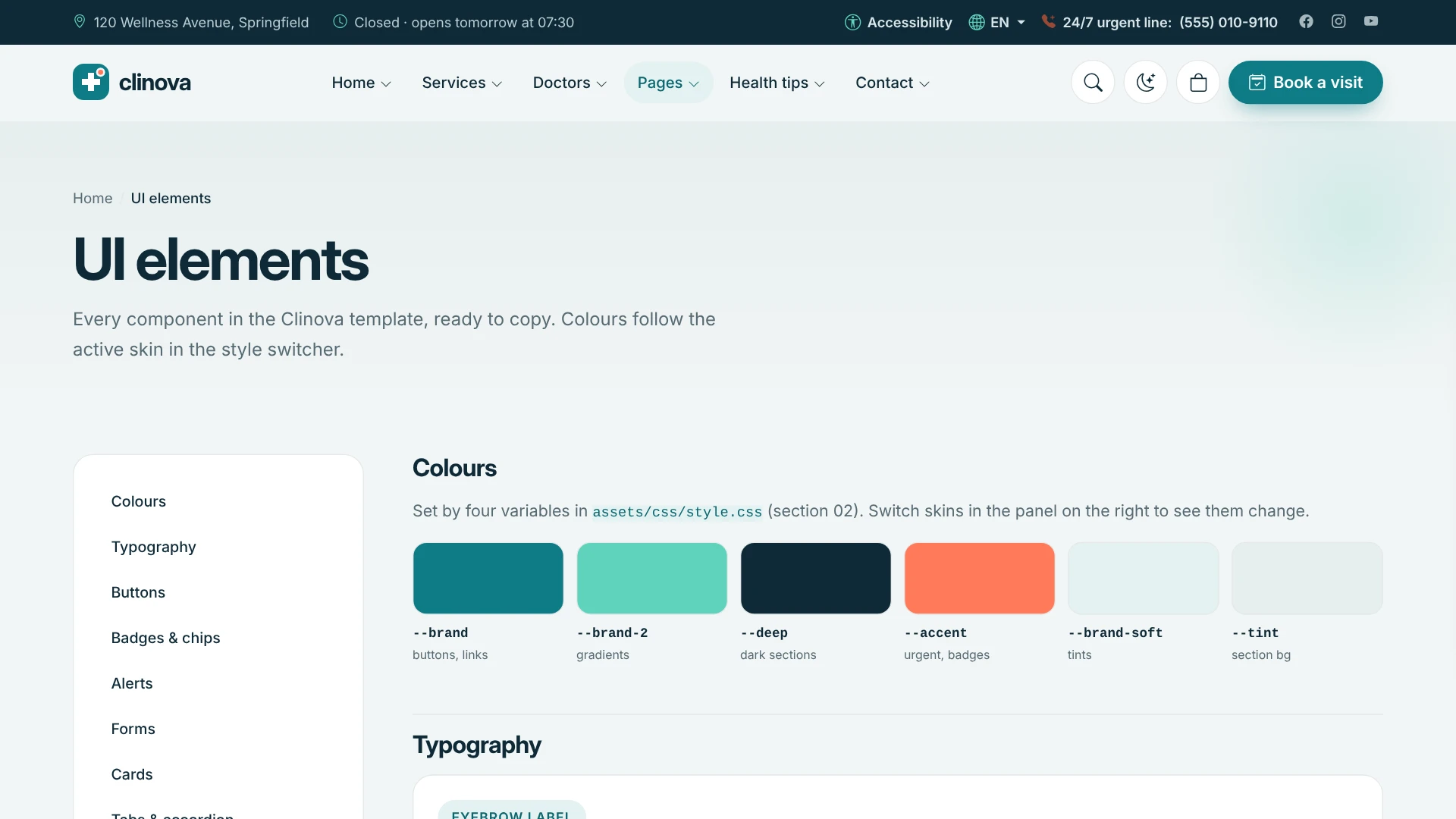The image size is (1456, 819).
Task: Click the 120 Wellness Avenue address text
Action: click(201, 22)
